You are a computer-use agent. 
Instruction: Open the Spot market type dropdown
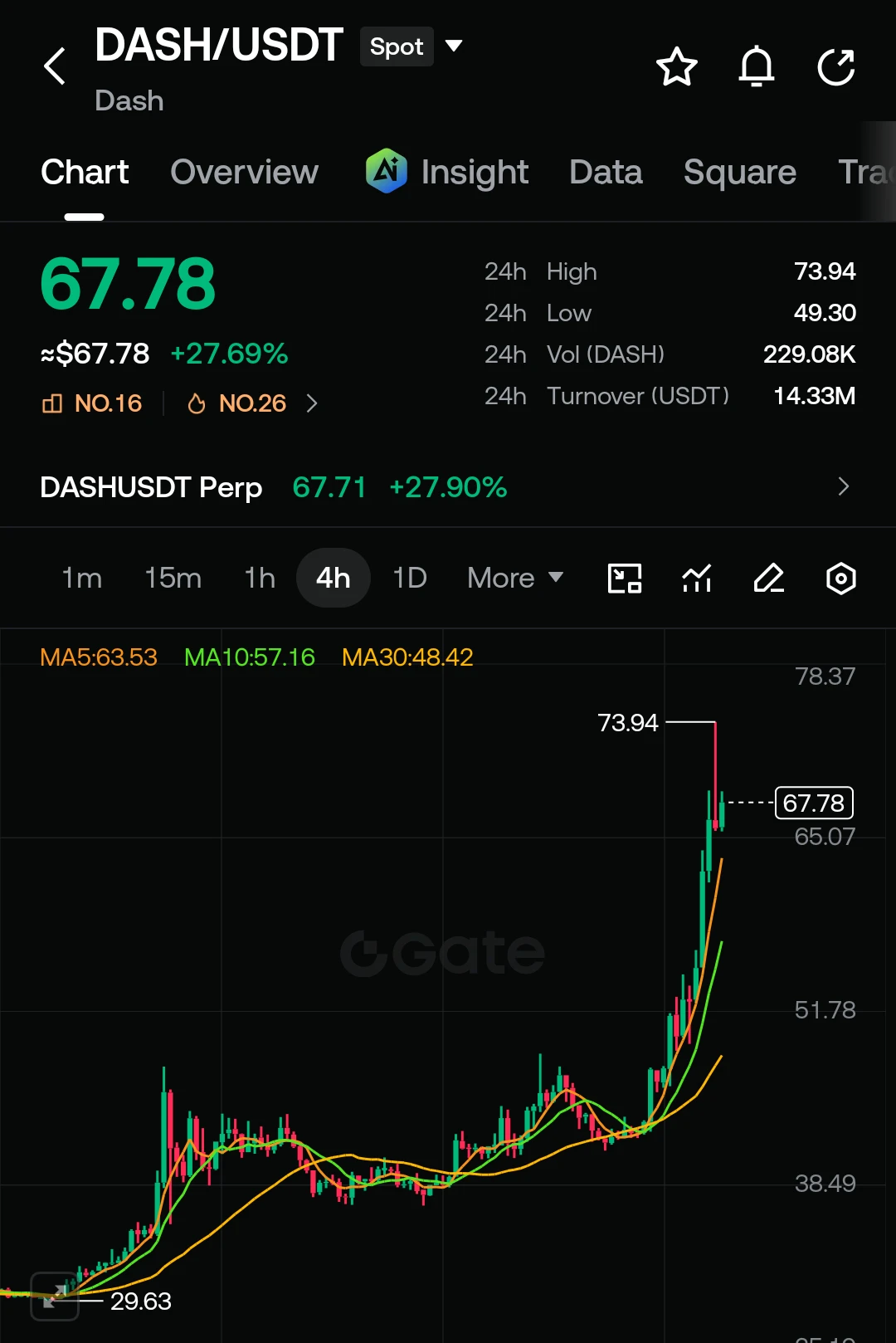(411, 46)
